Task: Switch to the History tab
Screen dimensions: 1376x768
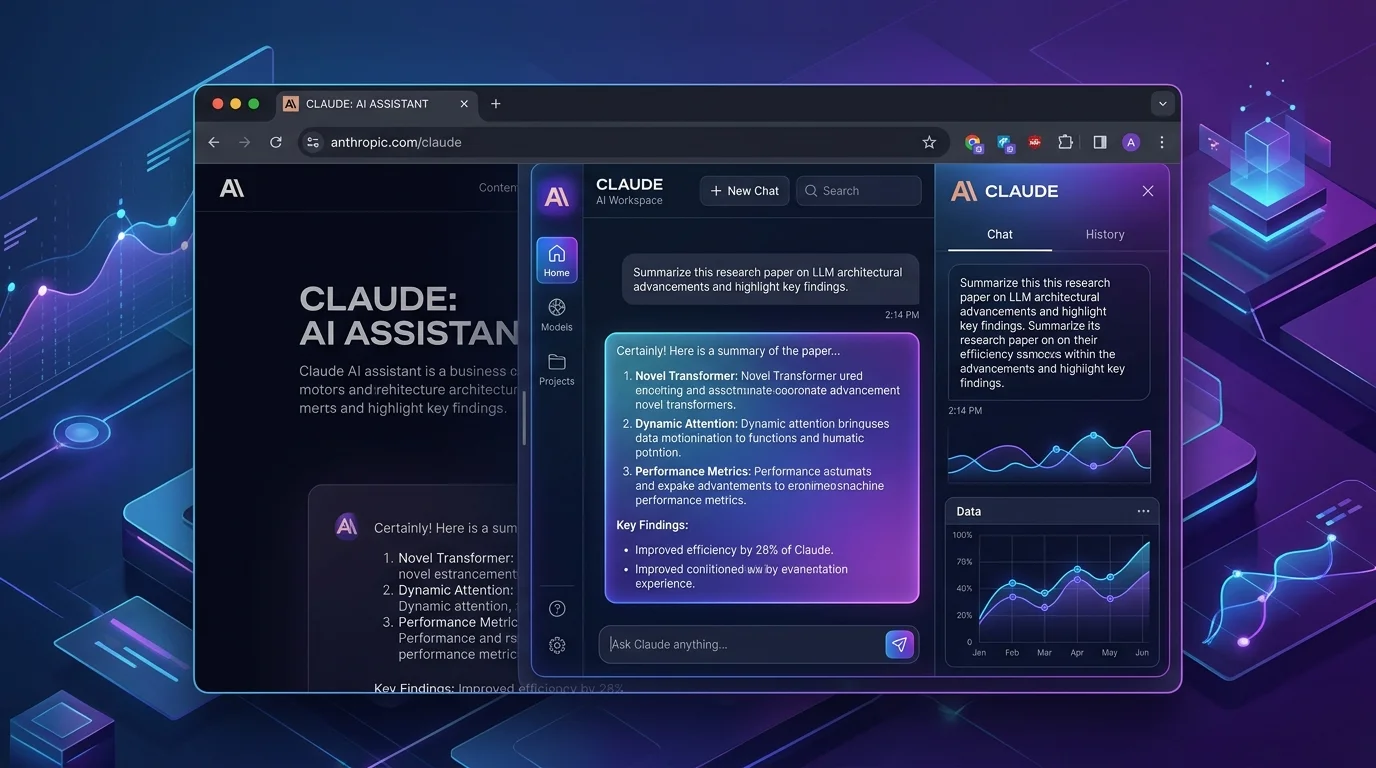Action: tap(1105, 234)
